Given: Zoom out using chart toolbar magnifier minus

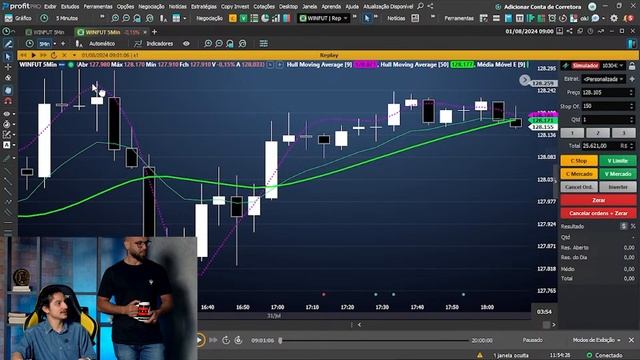Looking at the screenshot, I should [219, 44].
